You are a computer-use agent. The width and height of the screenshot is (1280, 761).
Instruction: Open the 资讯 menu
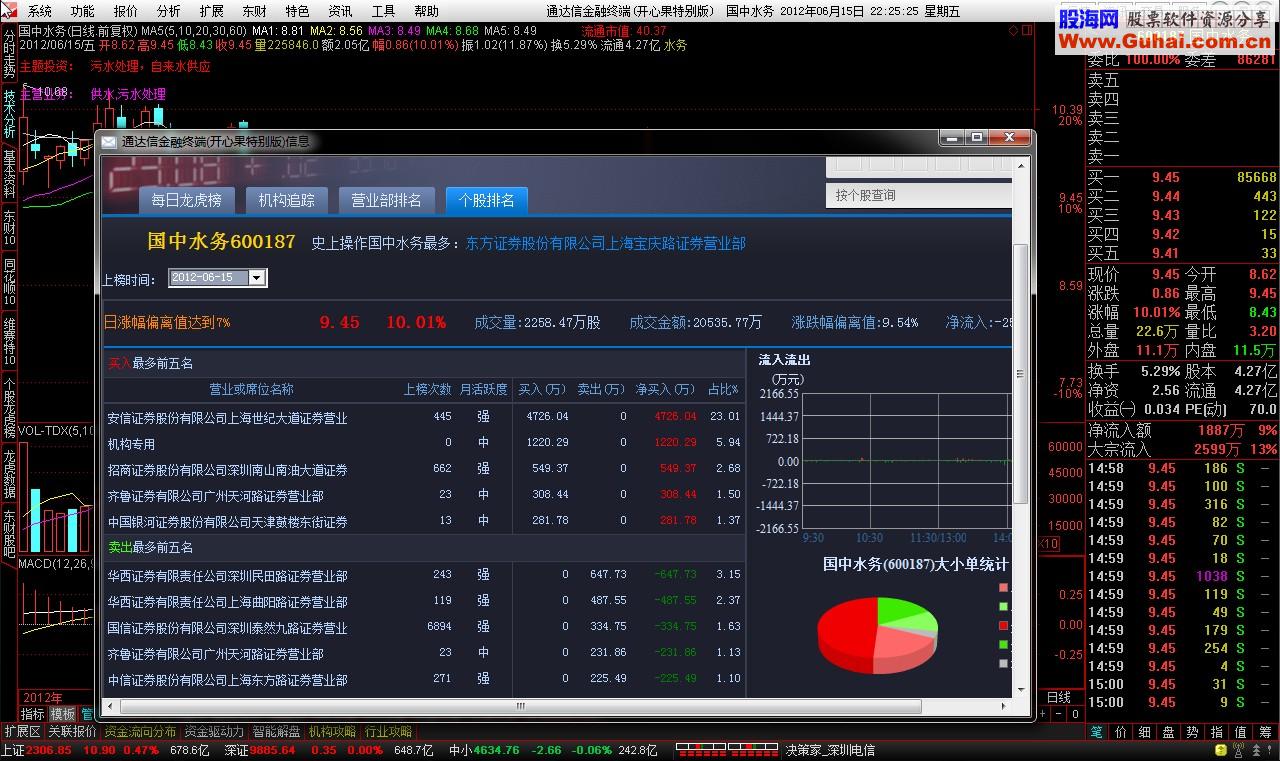pos(341,11)
